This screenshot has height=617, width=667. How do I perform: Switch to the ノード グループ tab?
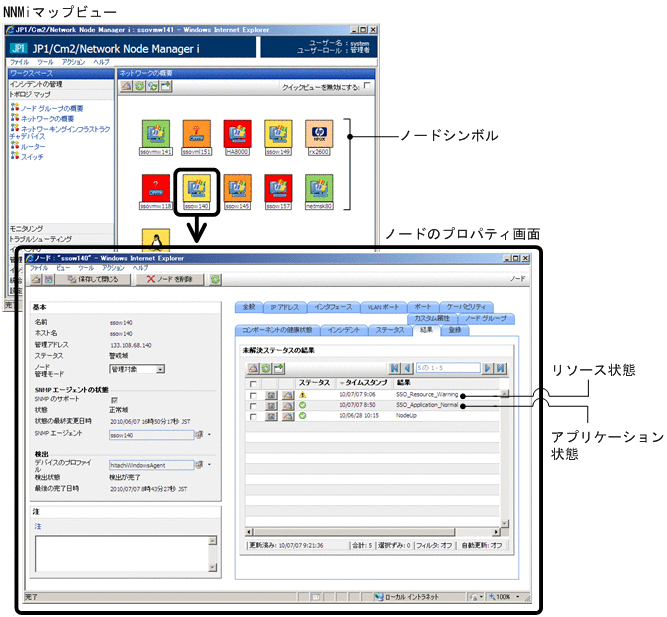click(486, 318)
